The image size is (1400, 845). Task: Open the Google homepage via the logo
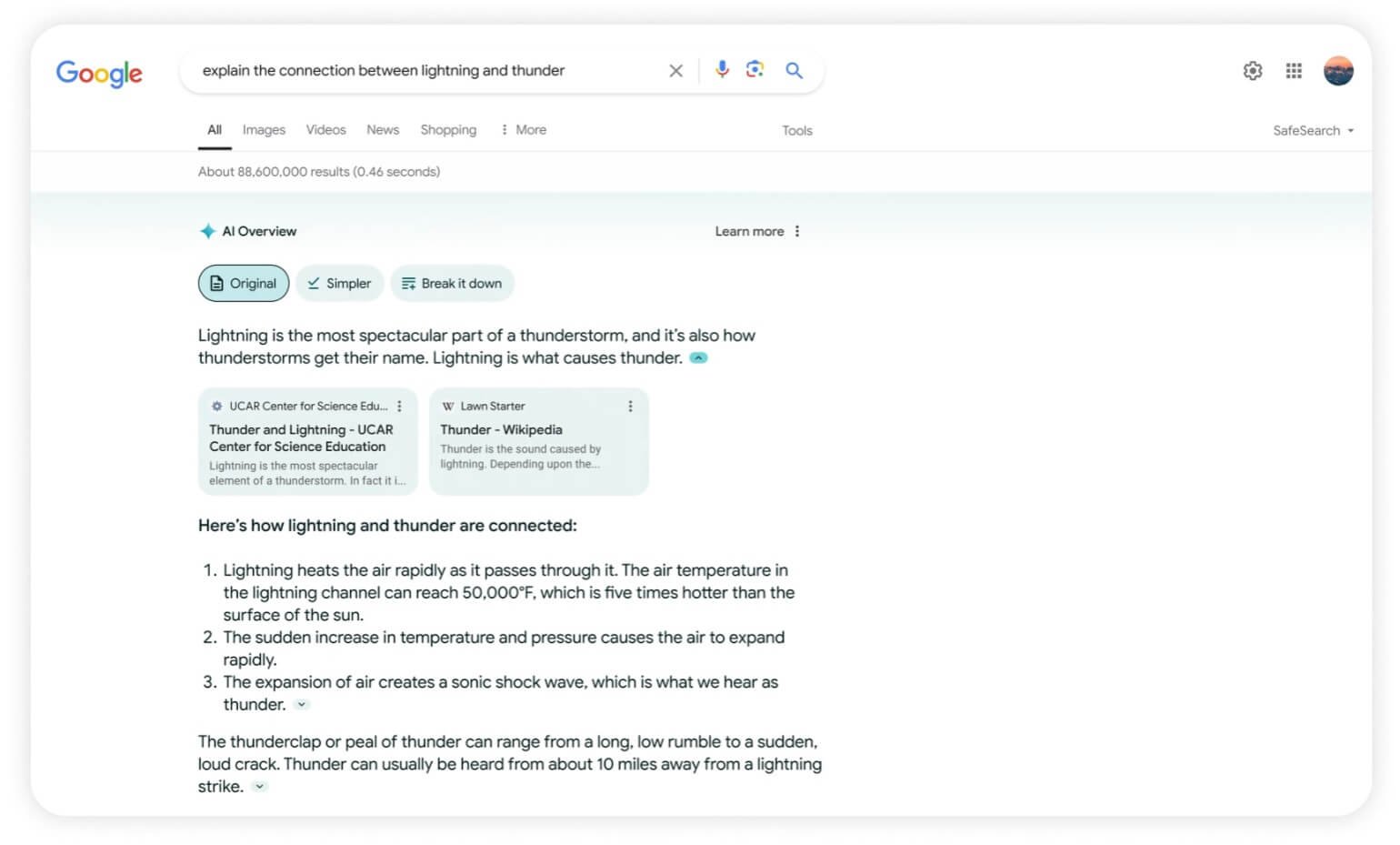coord(99,74)
